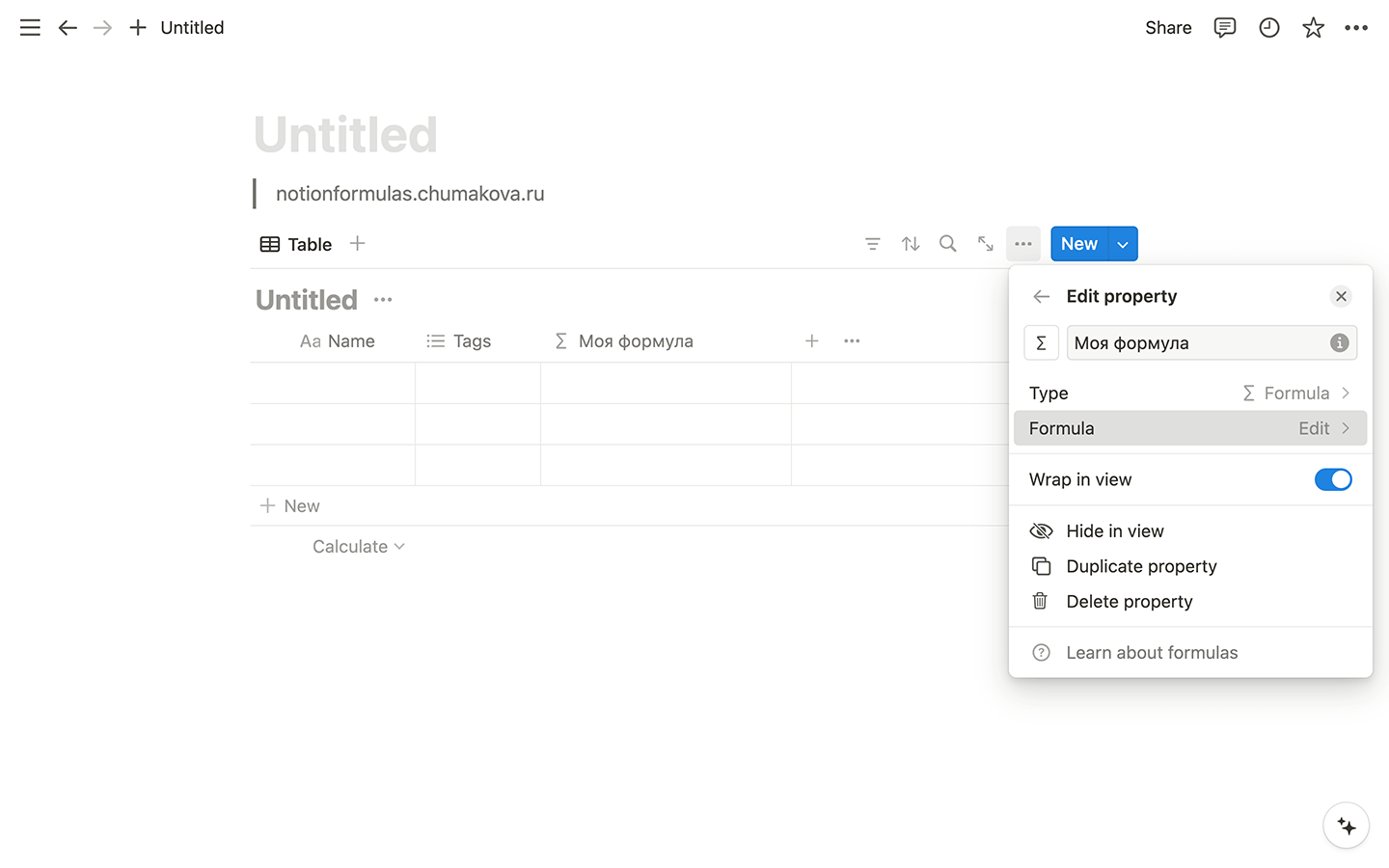Click the notionformulas.chumakova.ru quote text
Image resolution: width=1389 pixels, height=868 pixels.
(410, 194)
